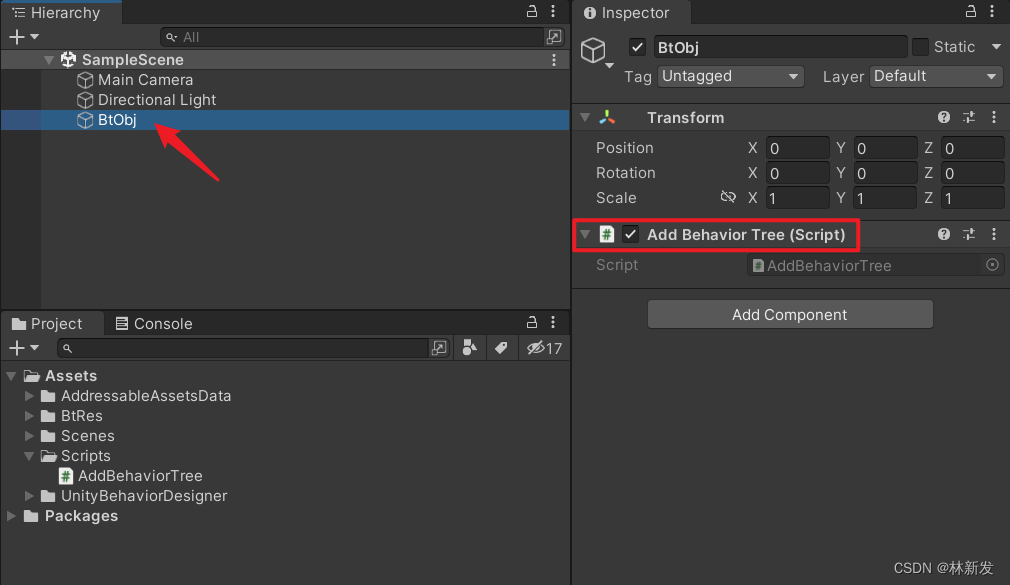Image resolution: width=1010 pixels, height=585 pixels.
Task: Click Rotation Z field
Action: (972, 173)
